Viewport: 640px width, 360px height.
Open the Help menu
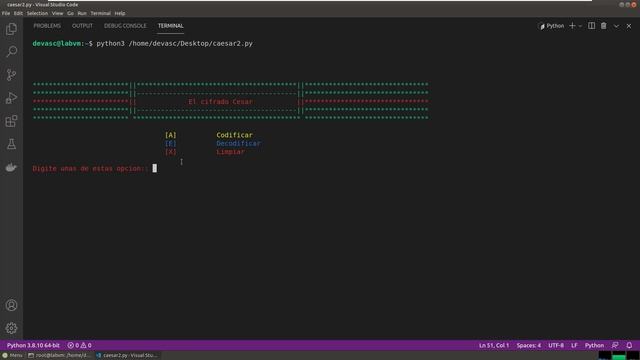click(120, 13)
